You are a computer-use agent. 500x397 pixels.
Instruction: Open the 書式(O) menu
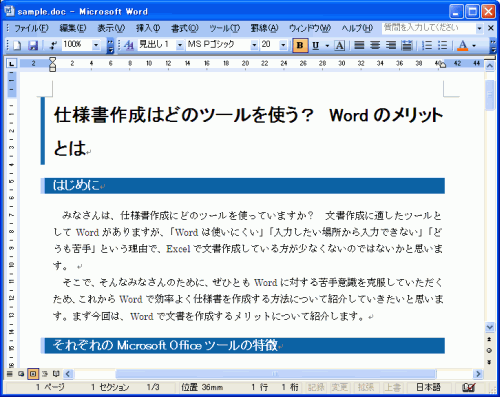tap(185, 28)
